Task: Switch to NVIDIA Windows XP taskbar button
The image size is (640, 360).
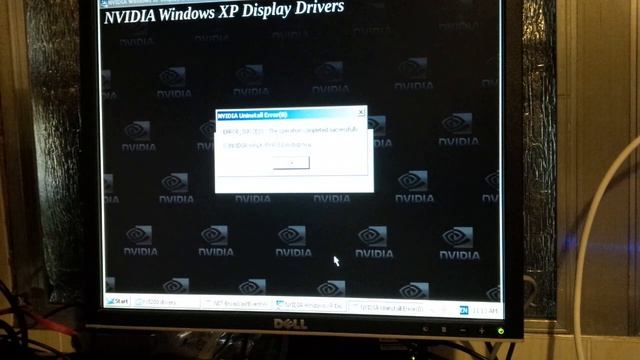Action: pyautogui.click(x=311, y=305)
